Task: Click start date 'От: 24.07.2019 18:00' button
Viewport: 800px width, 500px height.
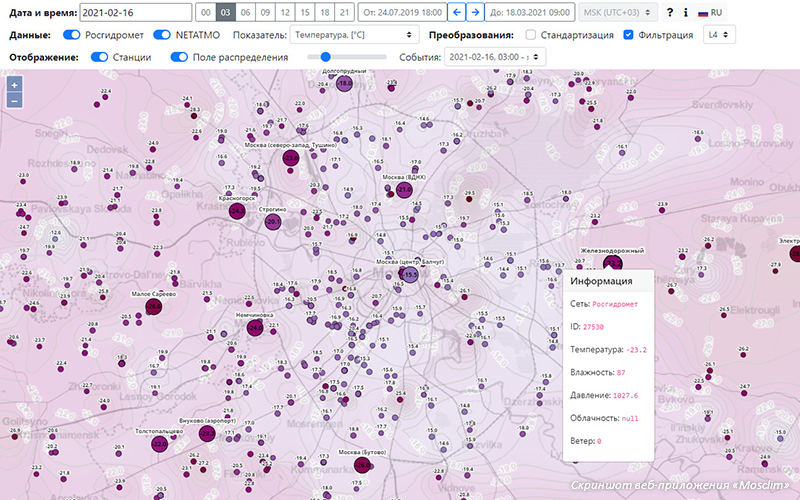Action: coord(403,12)
